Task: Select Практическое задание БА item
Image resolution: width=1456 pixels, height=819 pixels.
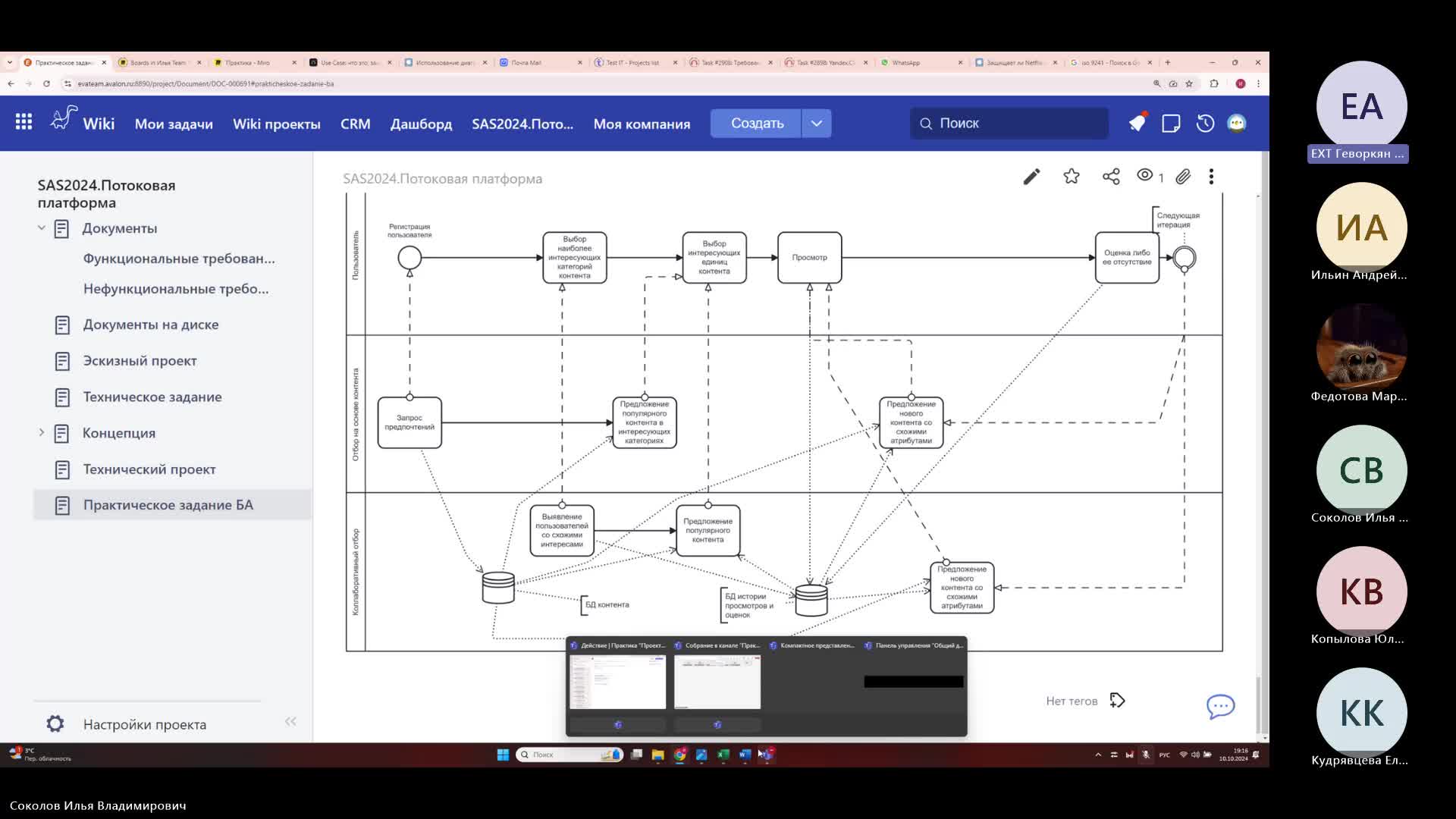Action: tap(172, 505)
